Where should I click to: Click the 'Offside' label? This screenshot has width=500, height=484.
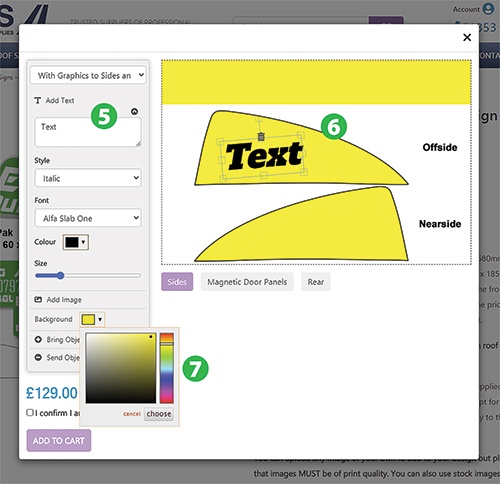click(x=440, y=147)
